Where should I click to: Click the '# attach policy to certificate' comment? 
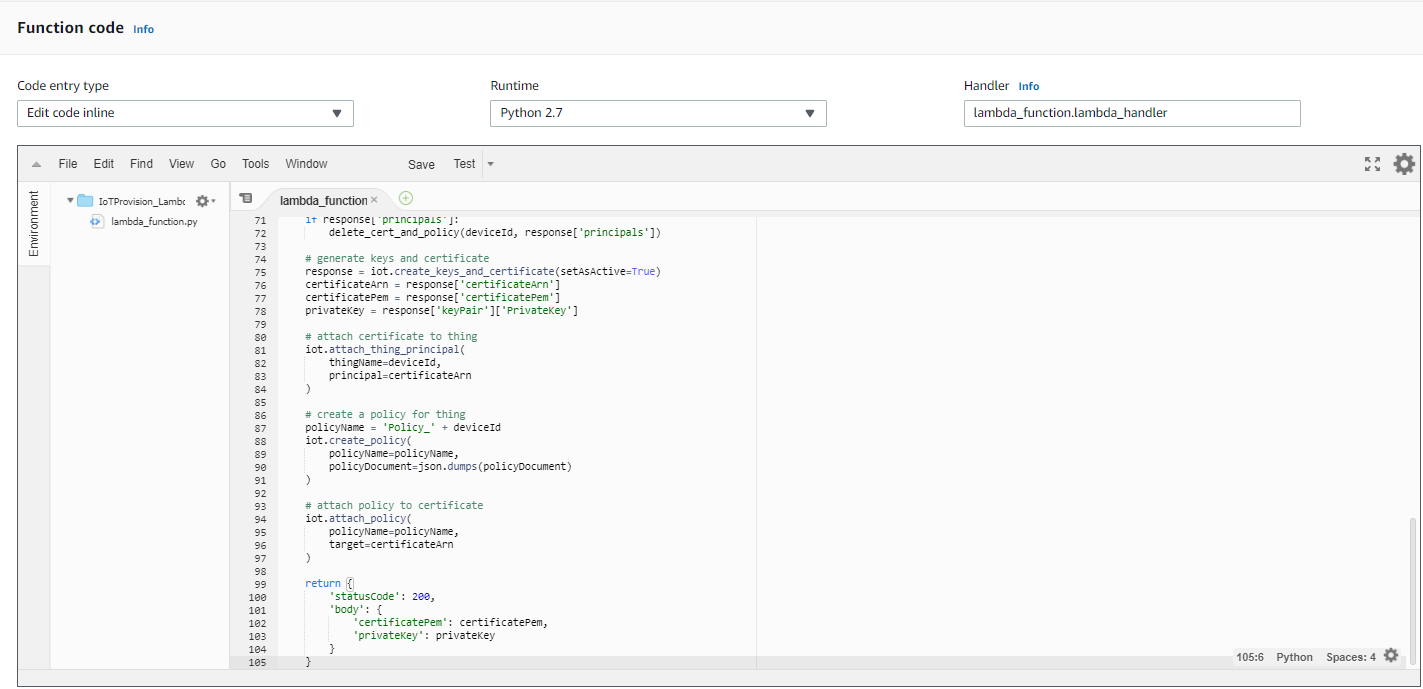tap(394, 505)
